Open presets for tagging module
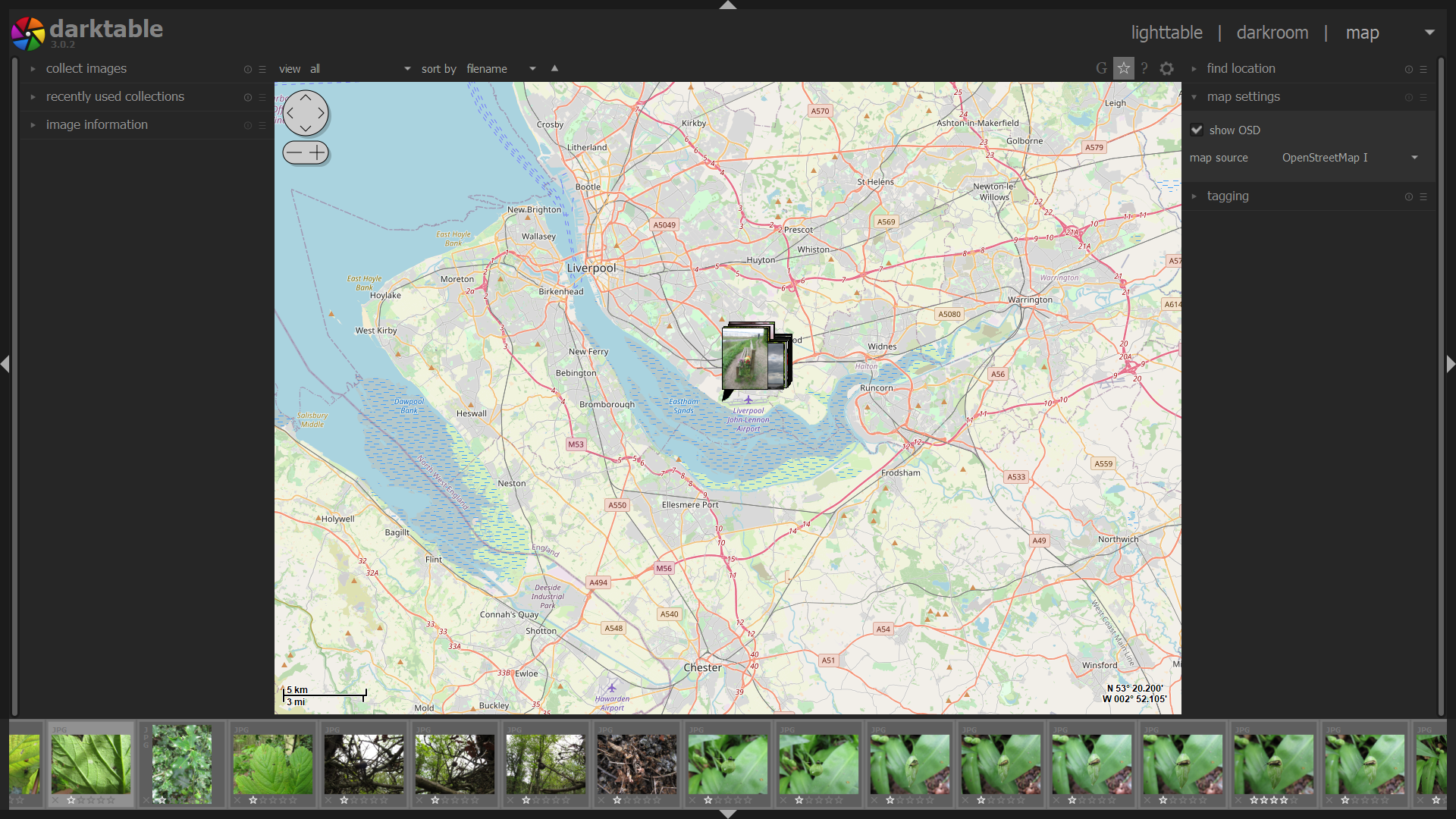The image size is (1456, 819). coord(1423,196)
